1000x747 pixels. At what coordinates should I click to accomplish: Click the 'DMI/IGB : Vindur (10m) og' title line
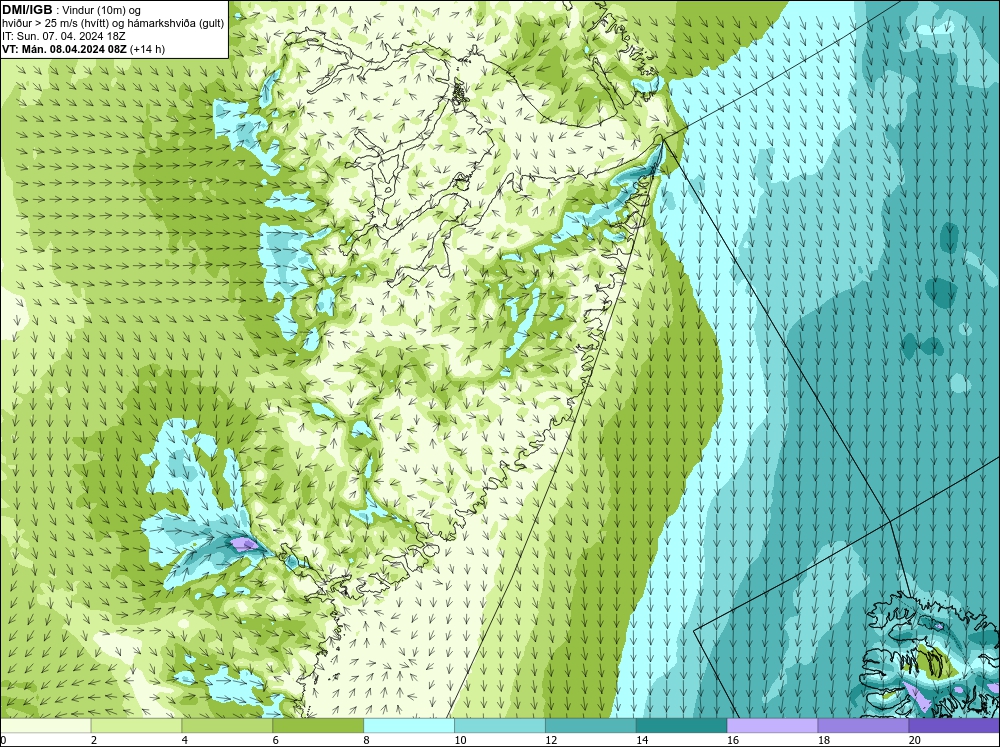pyautogui.click(x=71, y=10)
